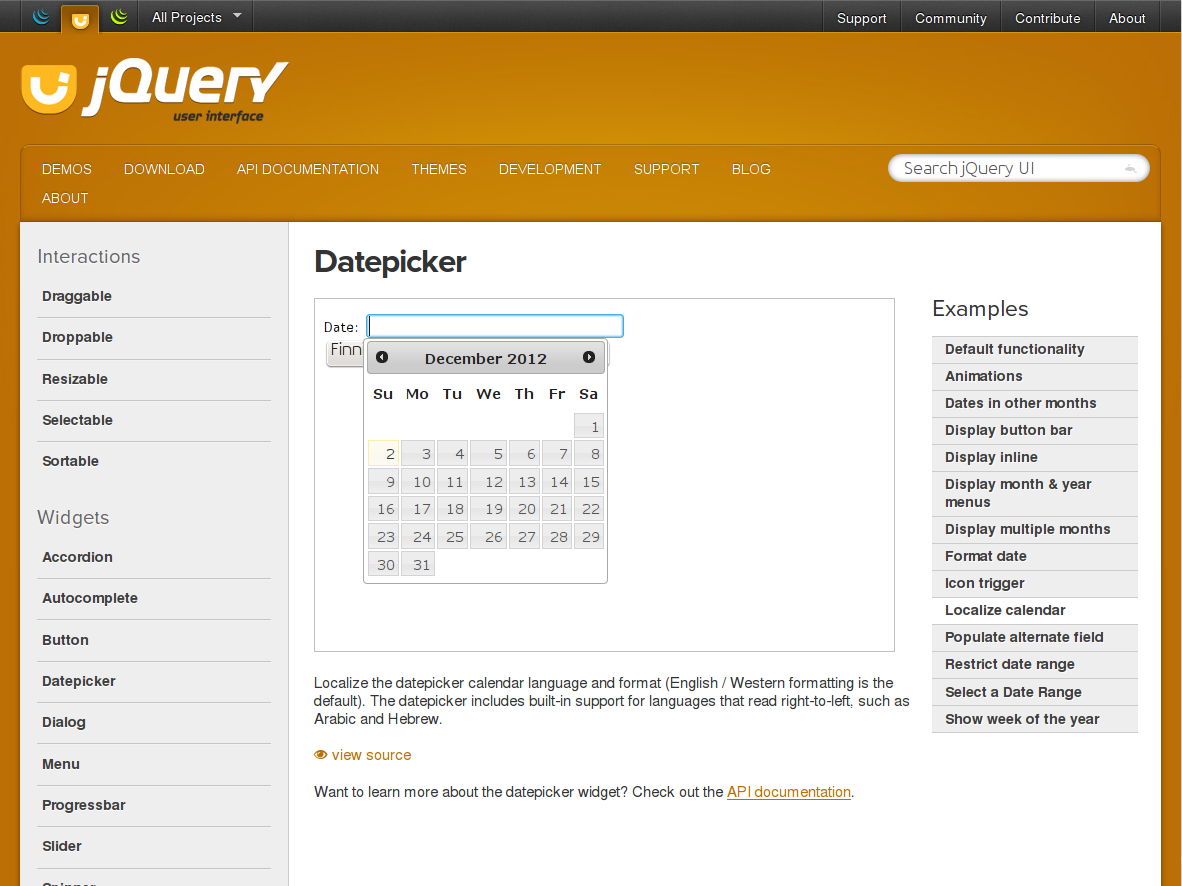Open Display inline example
Screen dimensions: 1182x886
coord(1034,458)
